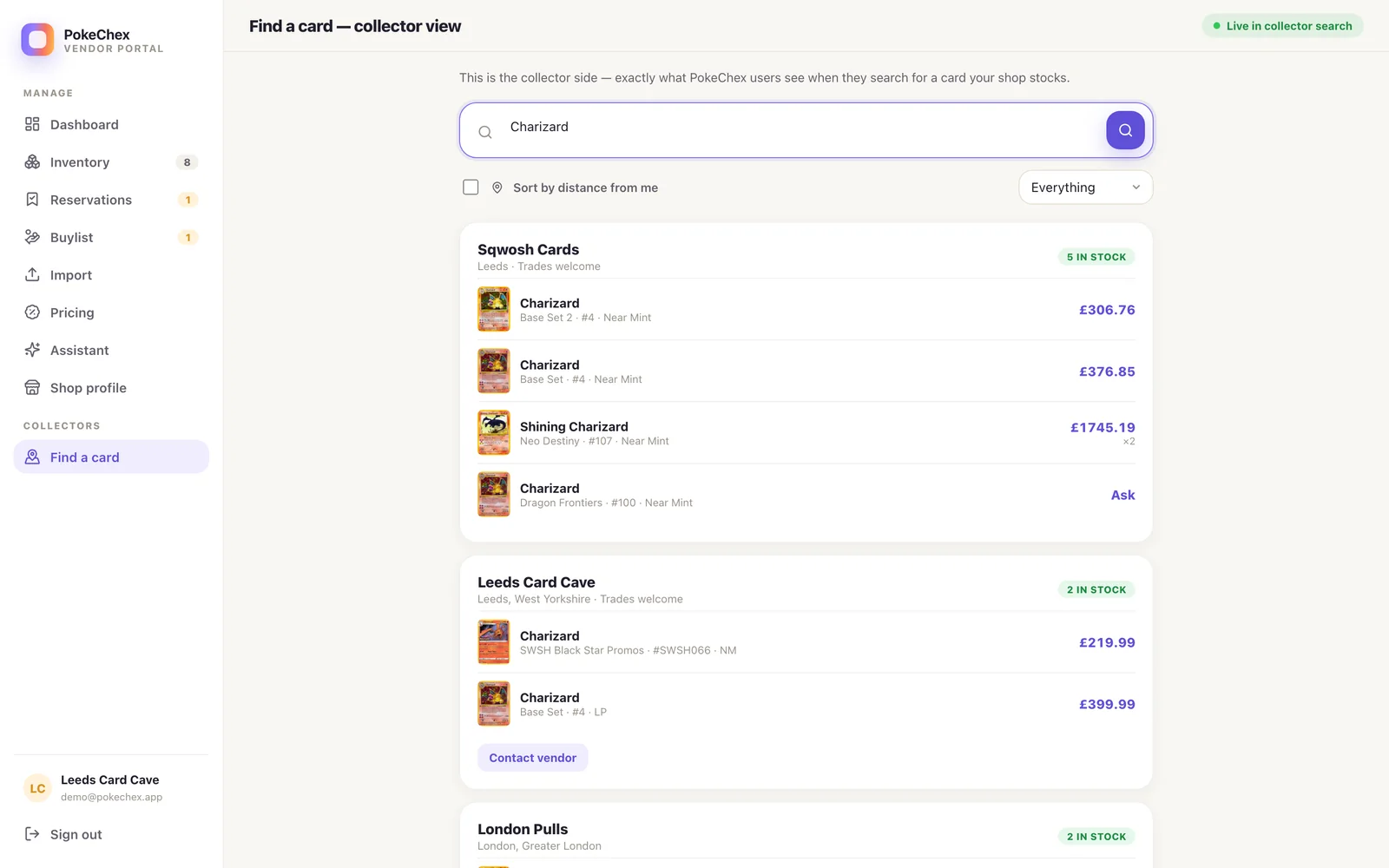The image size is (1389, 868).
Task: Open SWSH Black Star Promos Charizard thumbnail
Action: (x=494, y=641)
